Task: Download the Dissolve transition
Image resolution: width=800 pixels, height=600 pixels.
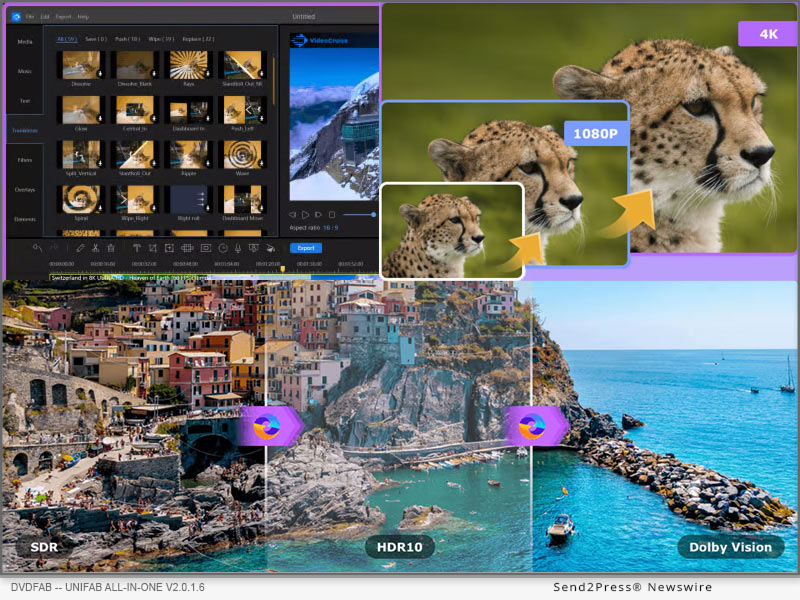Action: click(100, 74)
